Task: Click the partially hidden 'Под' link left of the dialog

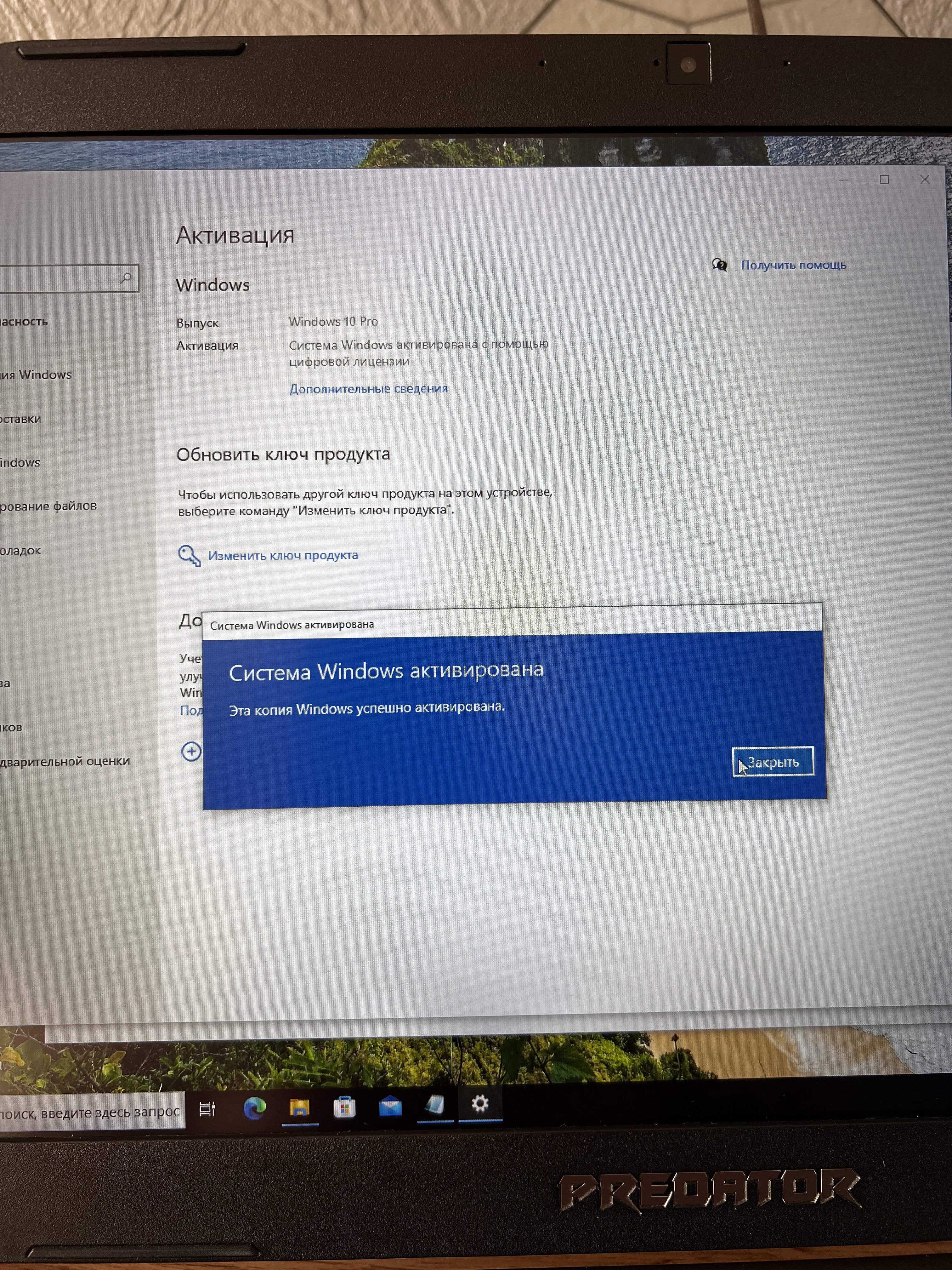Action: pos(191,710)
